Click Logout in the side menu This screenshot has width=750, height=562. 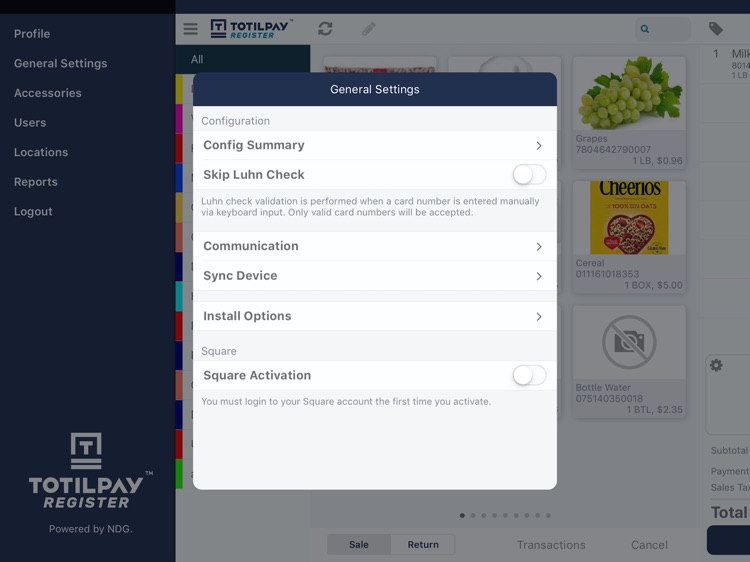coord(33,212)
